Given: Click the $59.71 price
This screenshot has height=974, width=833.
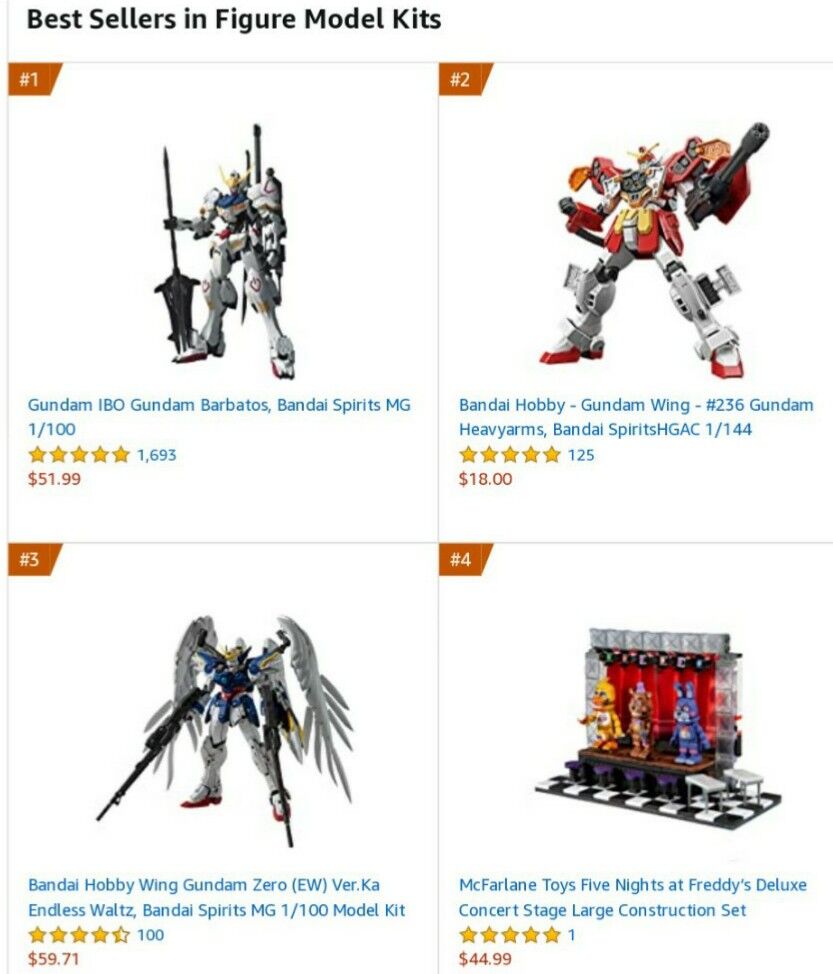Looking at the screenshot, I should click(53, 959).
